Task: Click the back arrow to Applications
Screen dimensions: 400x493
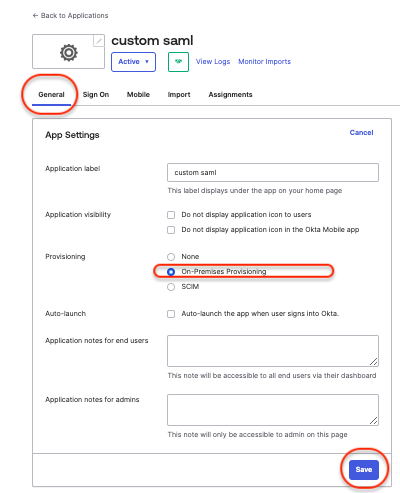Action: [x=35, y=15]
